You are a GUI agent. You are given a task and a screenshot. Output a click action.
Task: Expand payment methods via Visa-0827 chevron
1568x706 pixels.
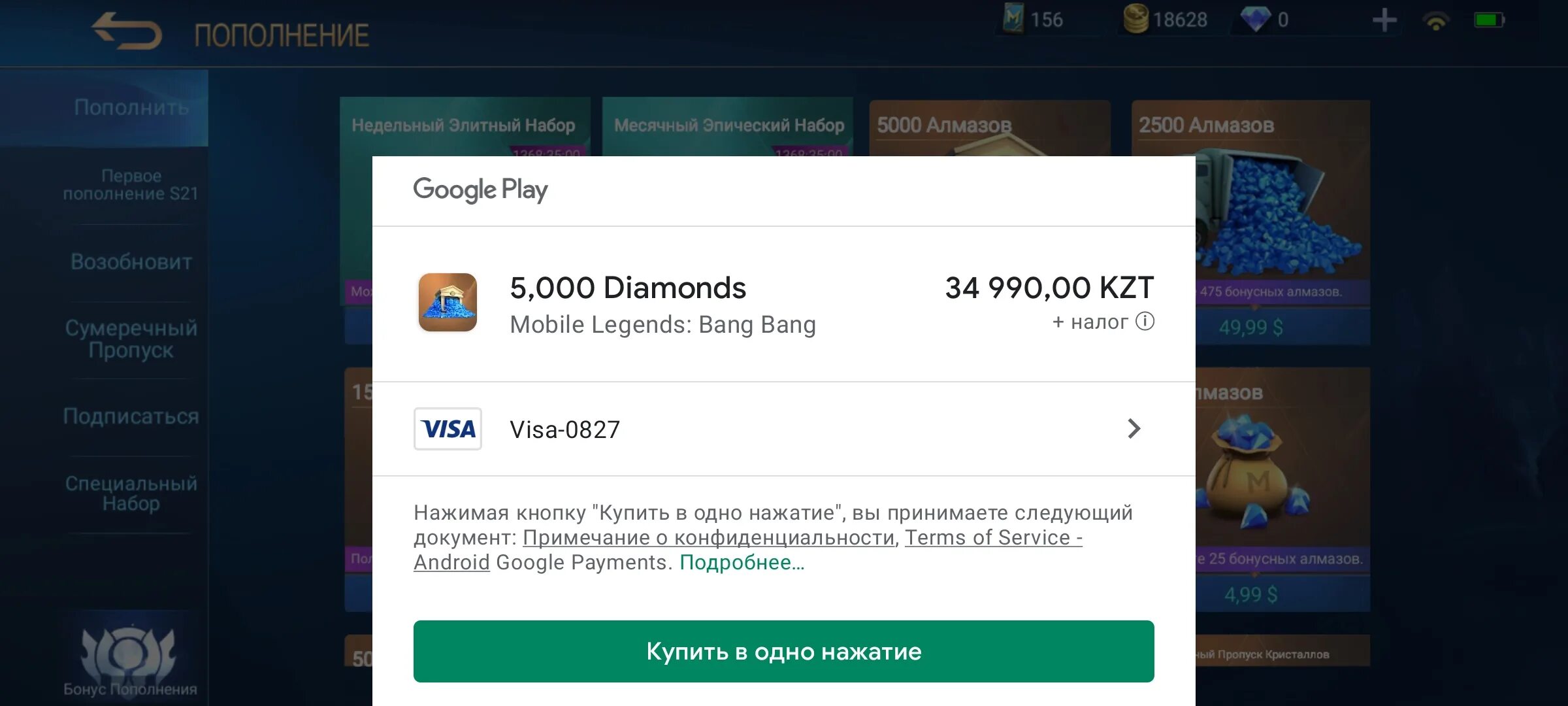[1134, 429]
